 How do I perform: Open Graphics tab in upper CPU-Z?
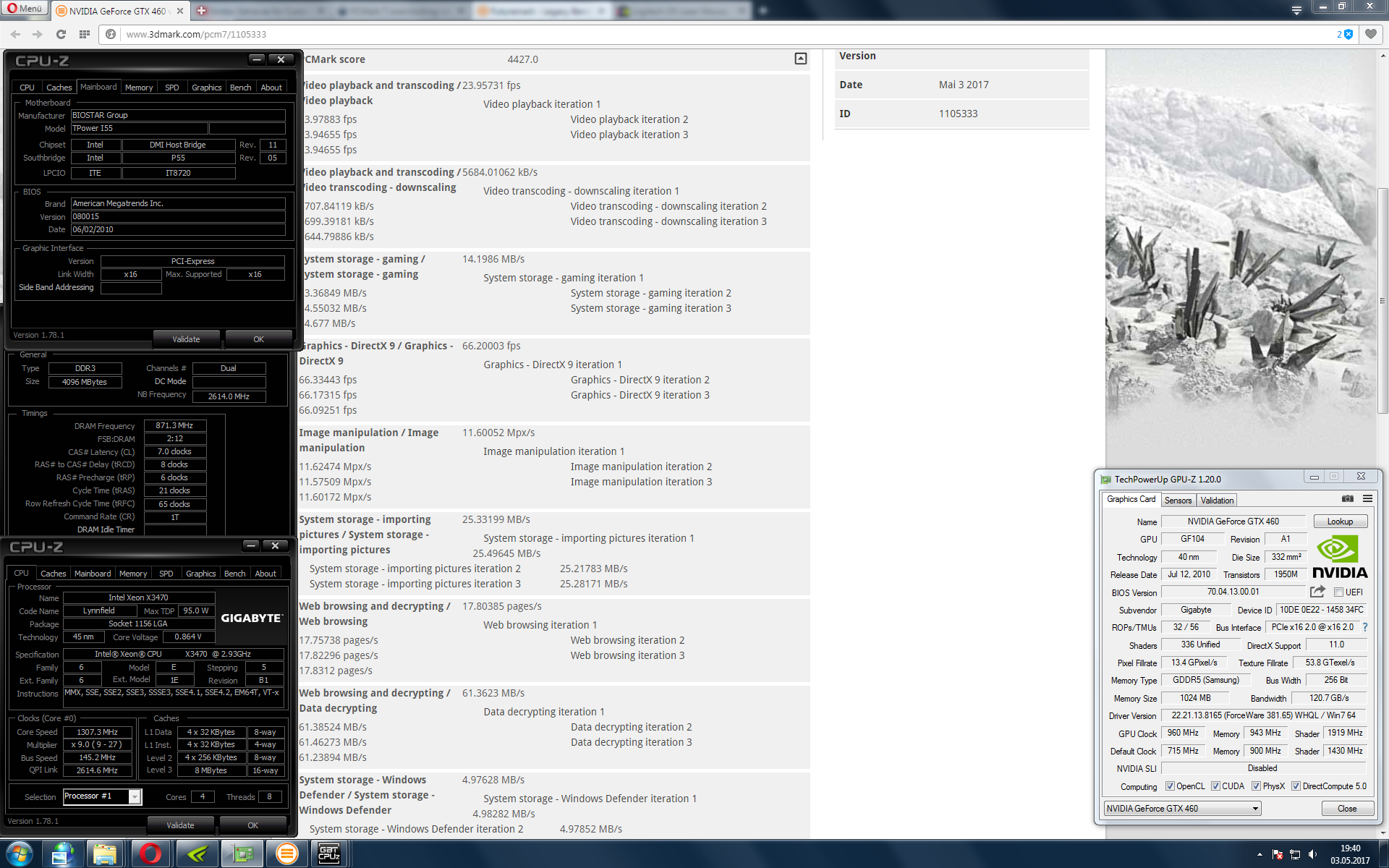pos(207,88)
